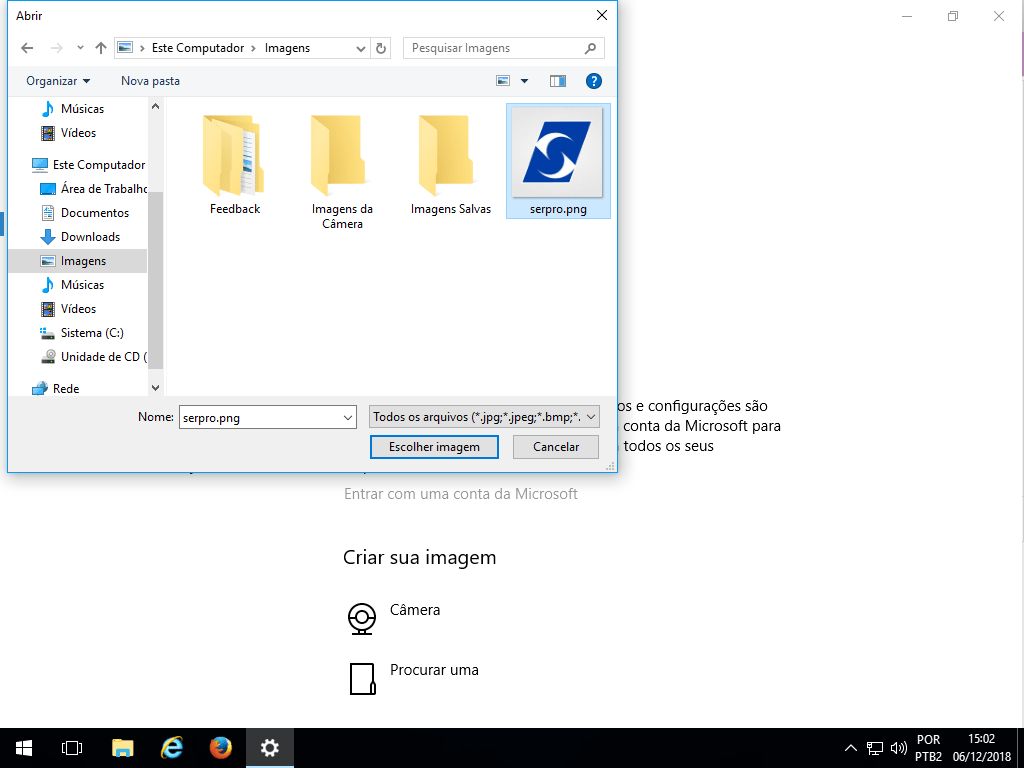Expand the Nome filename dropdown arrow
1024x768 pixels.
(348, 418)
